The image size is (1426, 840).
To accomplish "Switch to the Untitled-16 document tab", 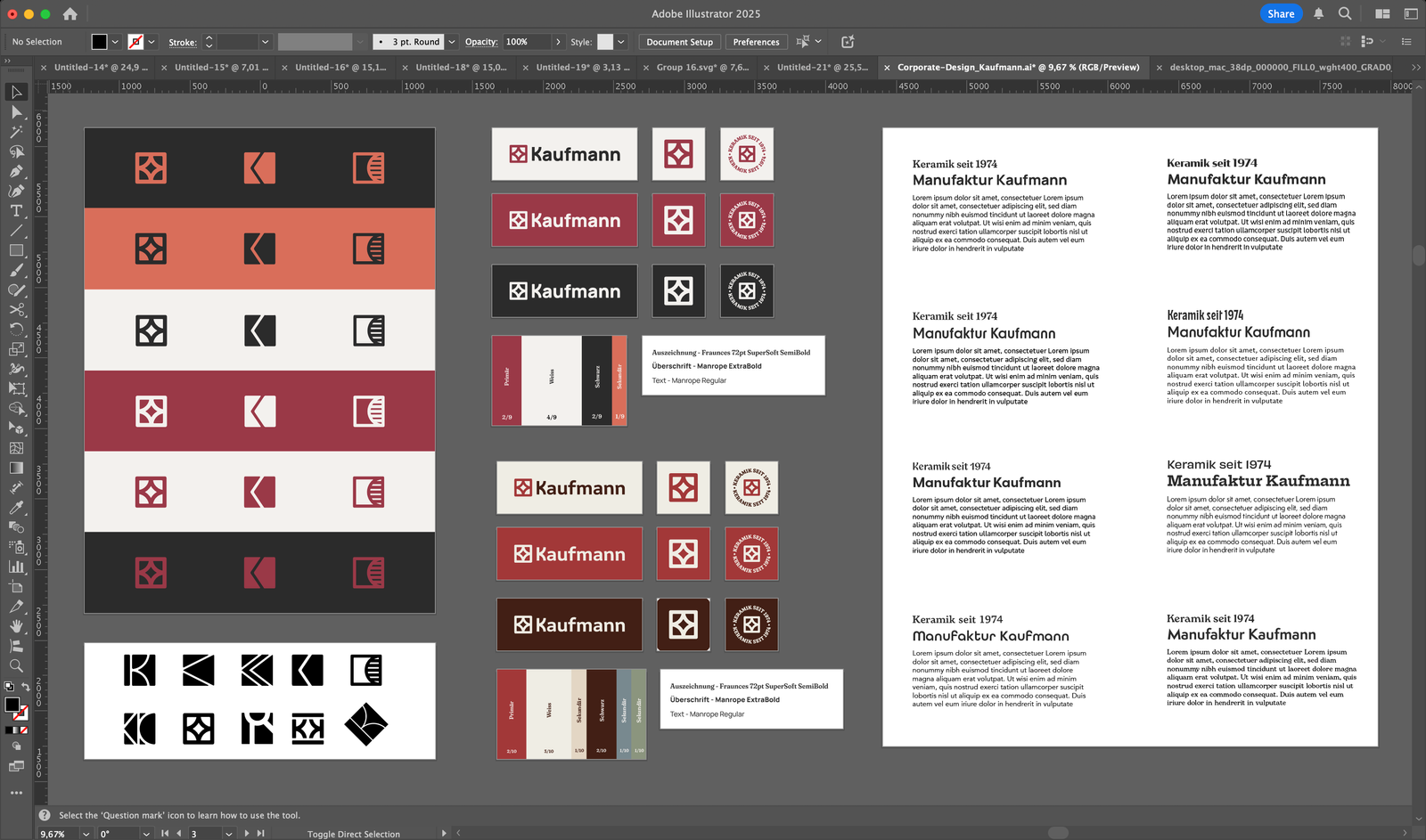I will (340, 67).
